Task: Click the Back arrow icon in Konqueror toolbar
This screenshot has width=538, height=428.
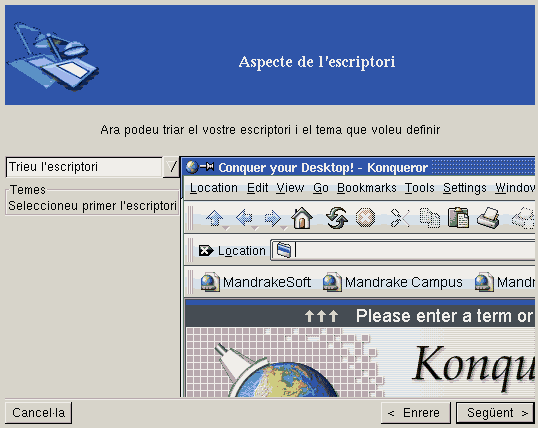Action: coord(244,218)
